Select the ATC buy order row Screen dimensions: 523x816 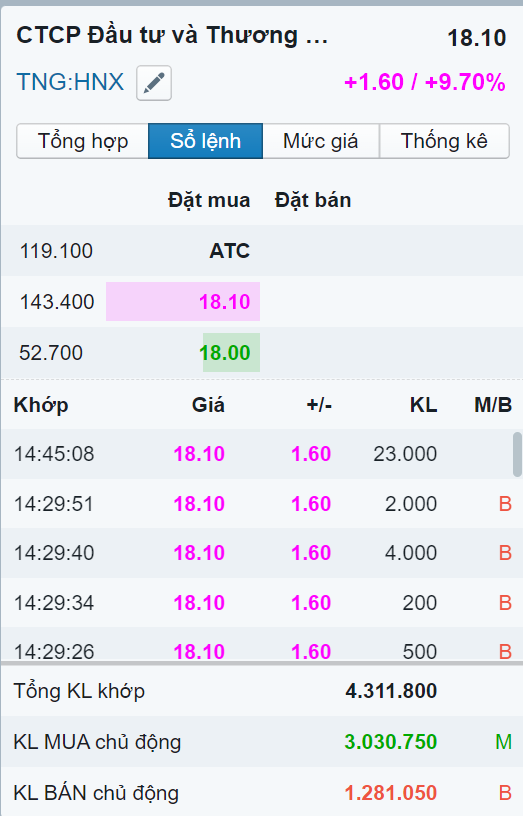(261, 251)
